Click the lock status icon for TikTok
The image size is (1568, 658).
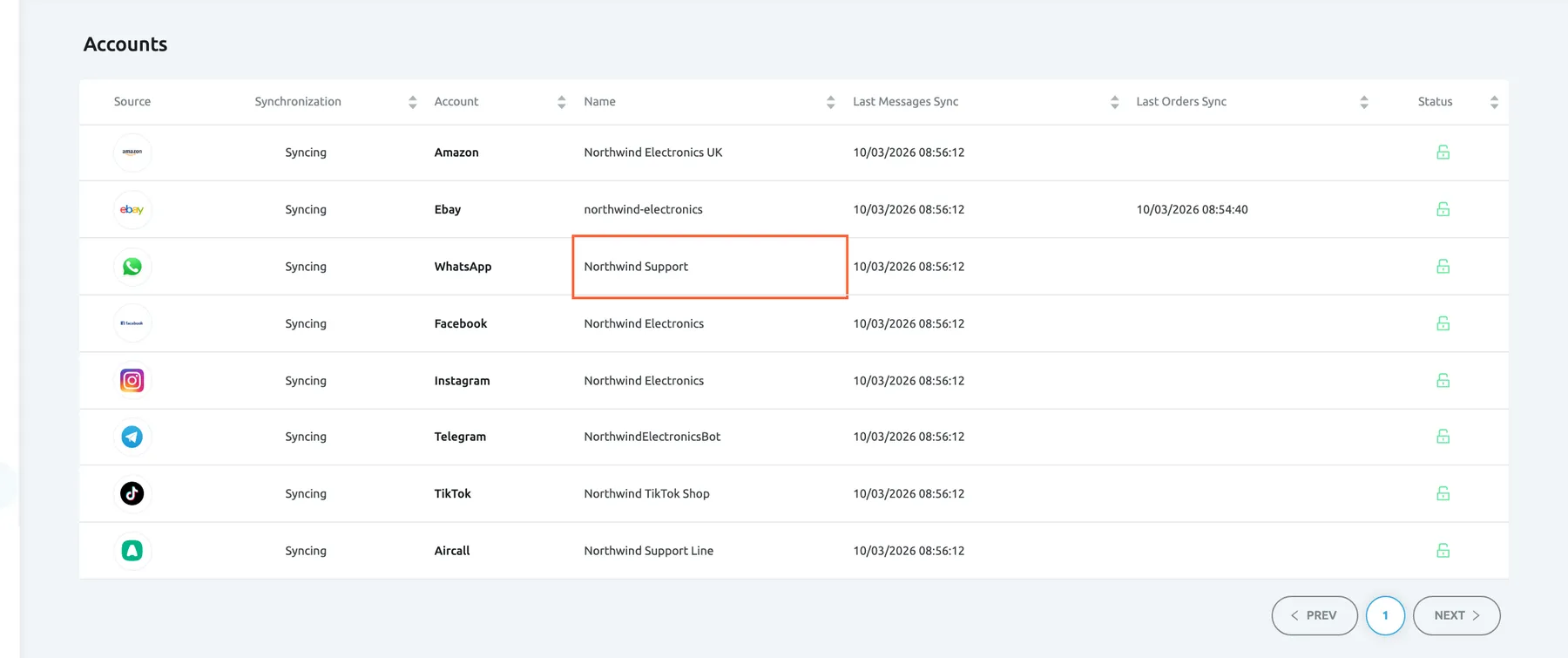point(1443,493)
